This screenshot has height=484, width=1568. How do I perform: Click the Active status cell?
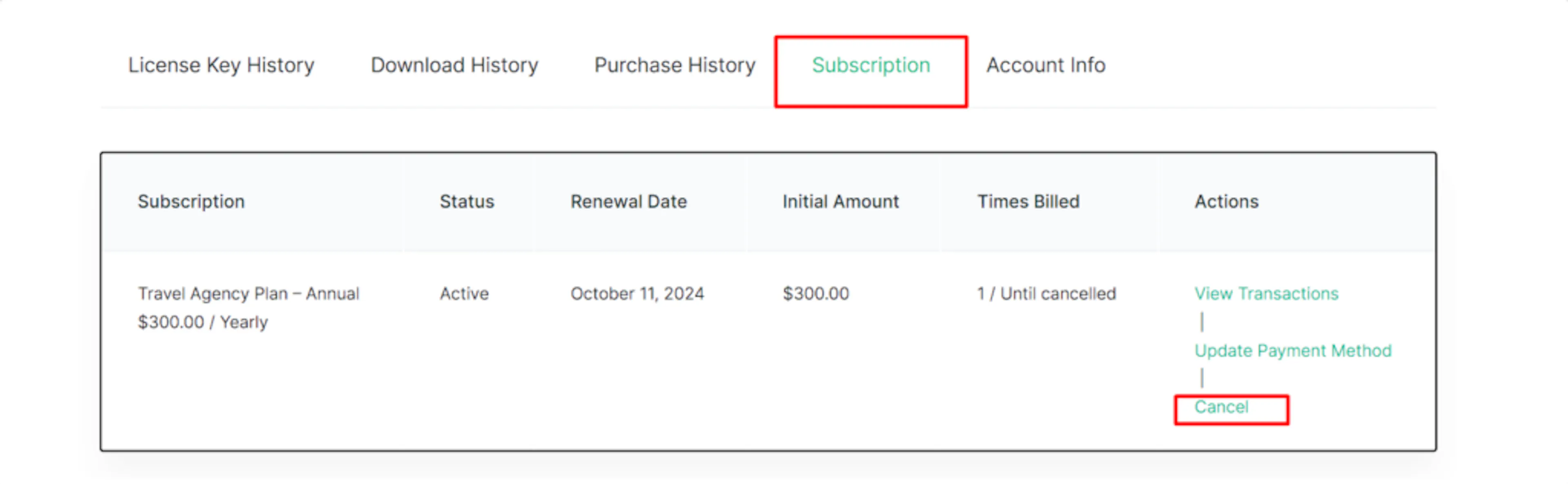(x=464, y=293)
